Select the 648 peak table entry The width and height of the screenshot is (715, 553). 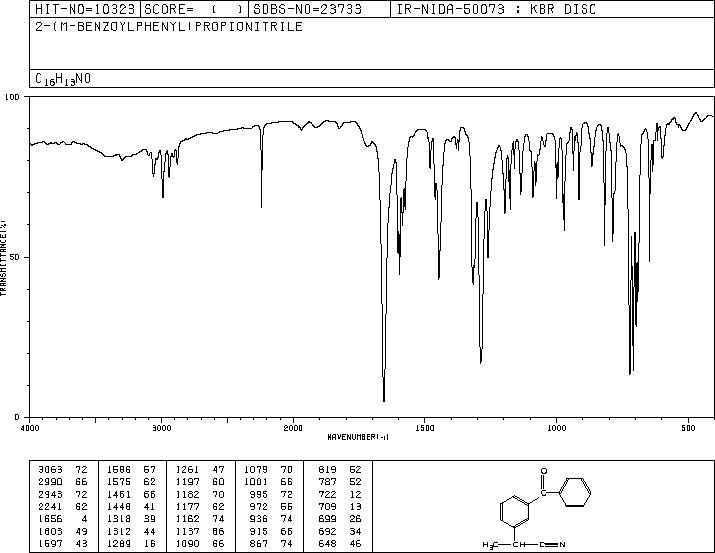(327, 543)
